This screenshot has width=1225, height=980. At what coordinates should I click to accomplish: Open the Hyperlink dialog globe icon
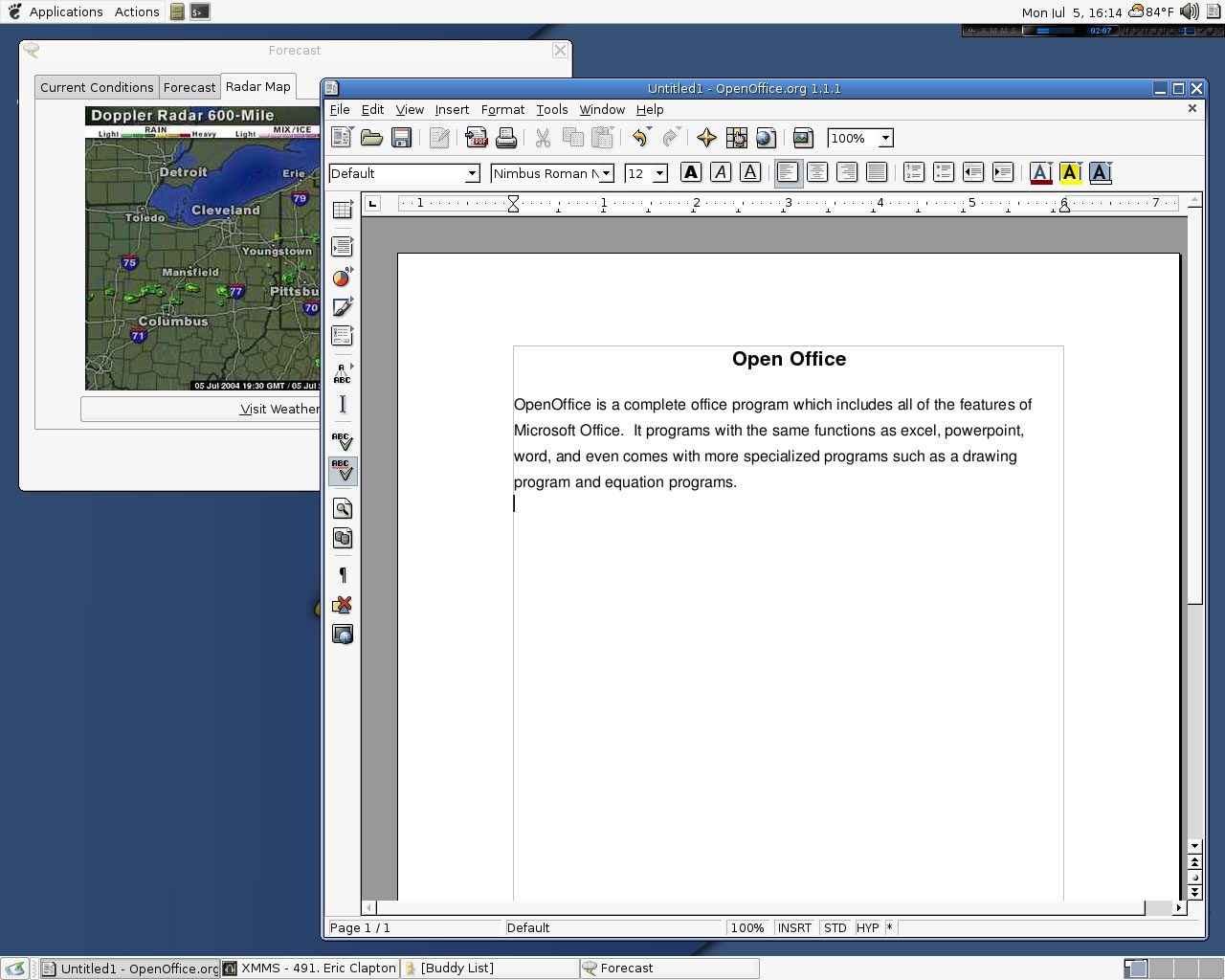pyautogui.click(x=766, y=138)
